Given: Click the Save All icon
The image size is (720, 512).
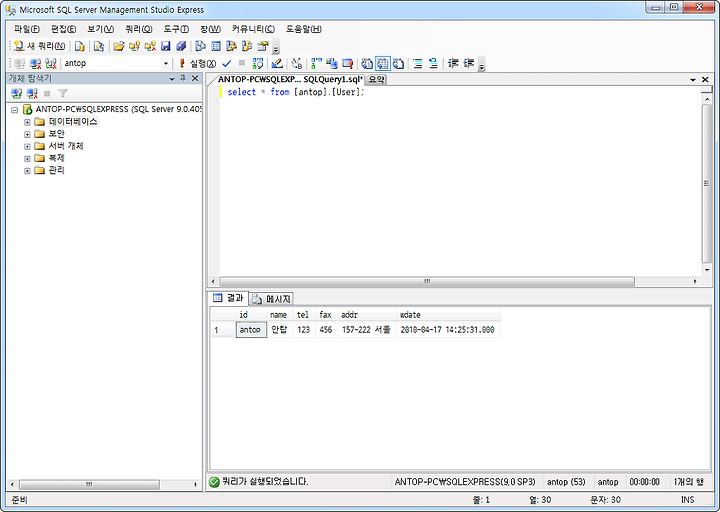Looking at the screenshot, I should click(181, 46).
